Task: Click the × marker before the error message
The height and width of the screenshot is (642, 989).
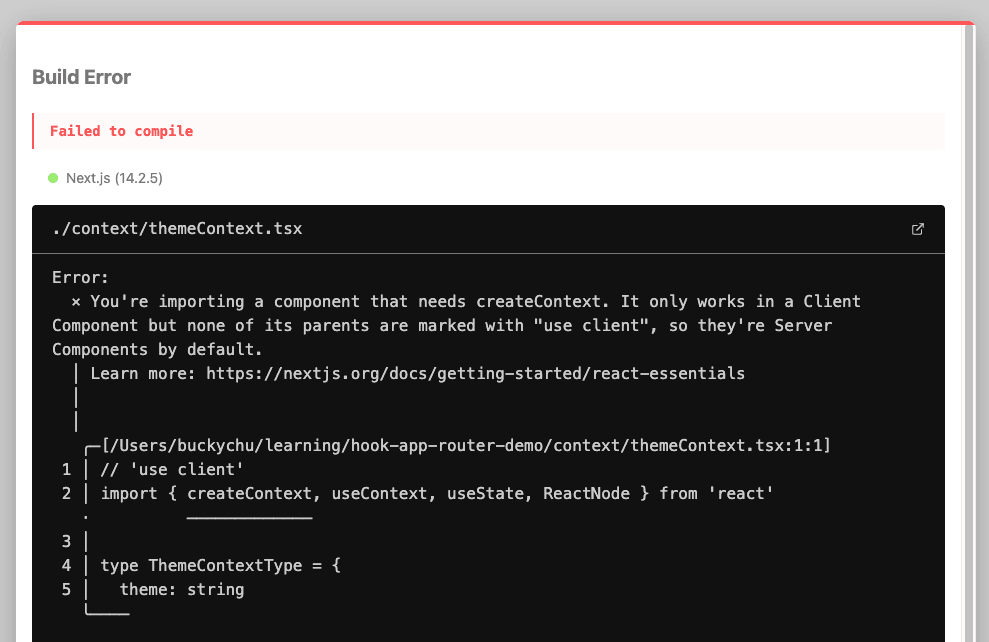Action: point(76,301)
